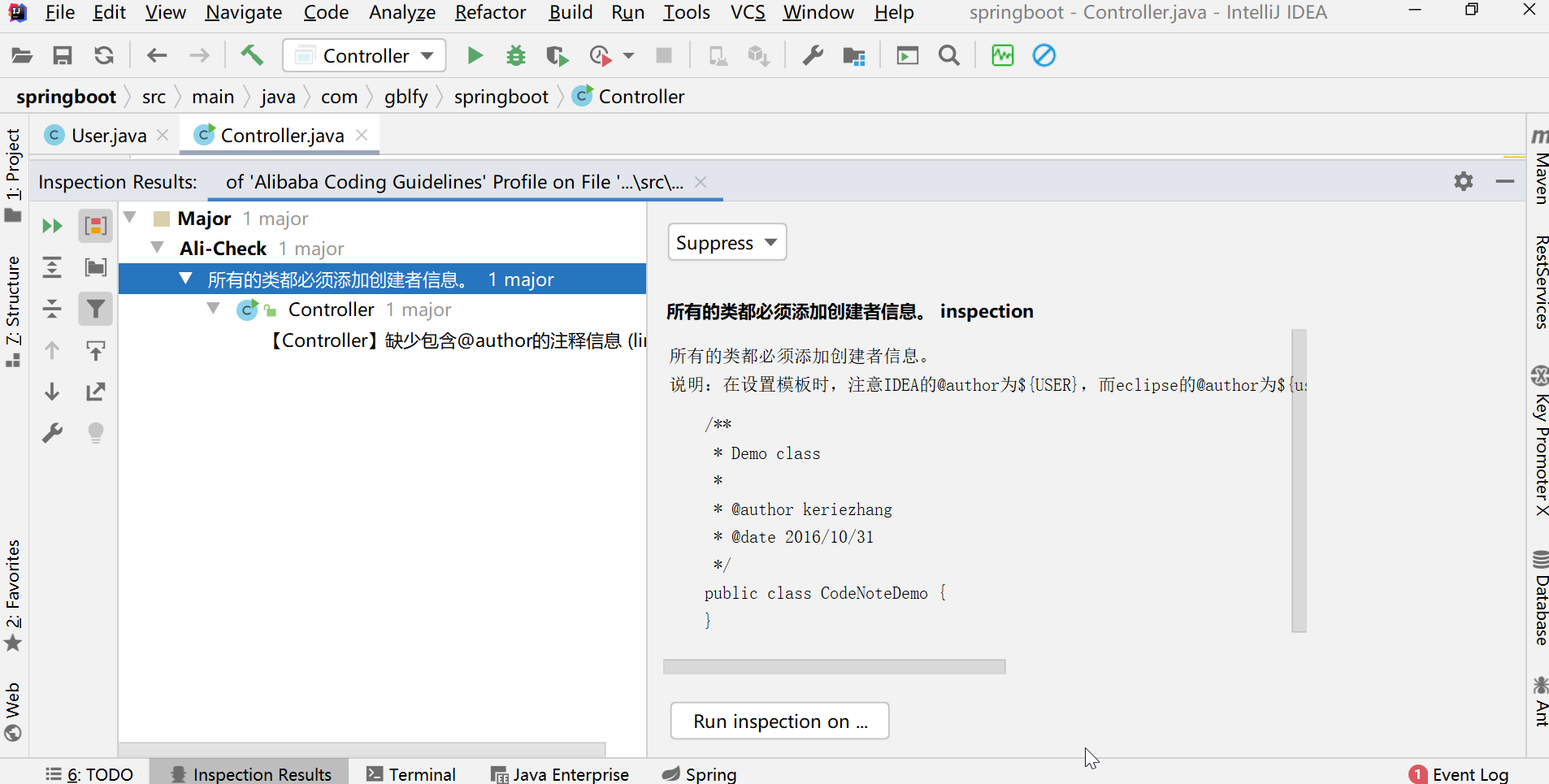
Task: Expand all nodes in inspection tree
Action: click(52, 267)
